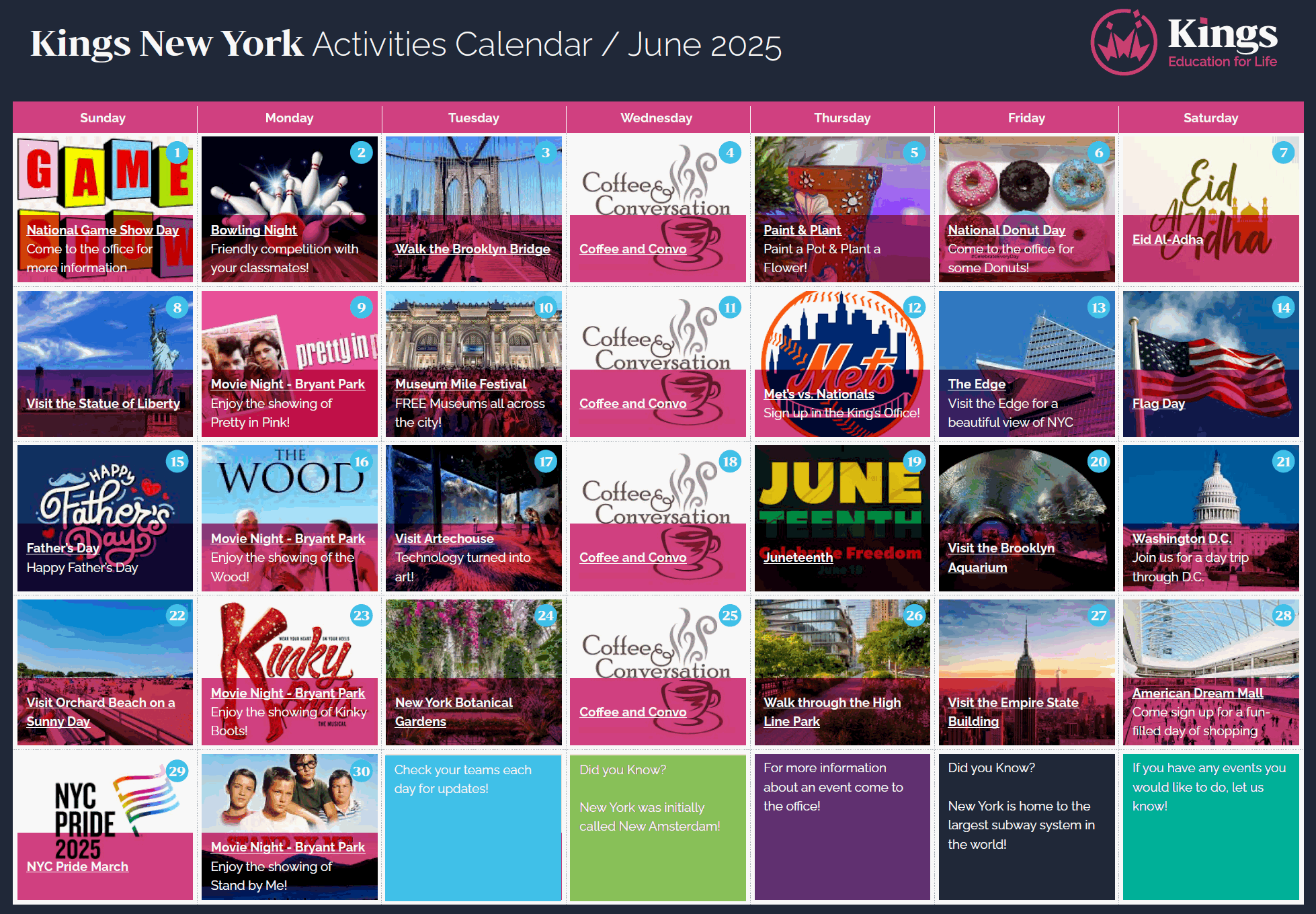Click the Kings Education for Life logo
This screenshot has height=914, width=1316.
click(x=1184, y=42)
